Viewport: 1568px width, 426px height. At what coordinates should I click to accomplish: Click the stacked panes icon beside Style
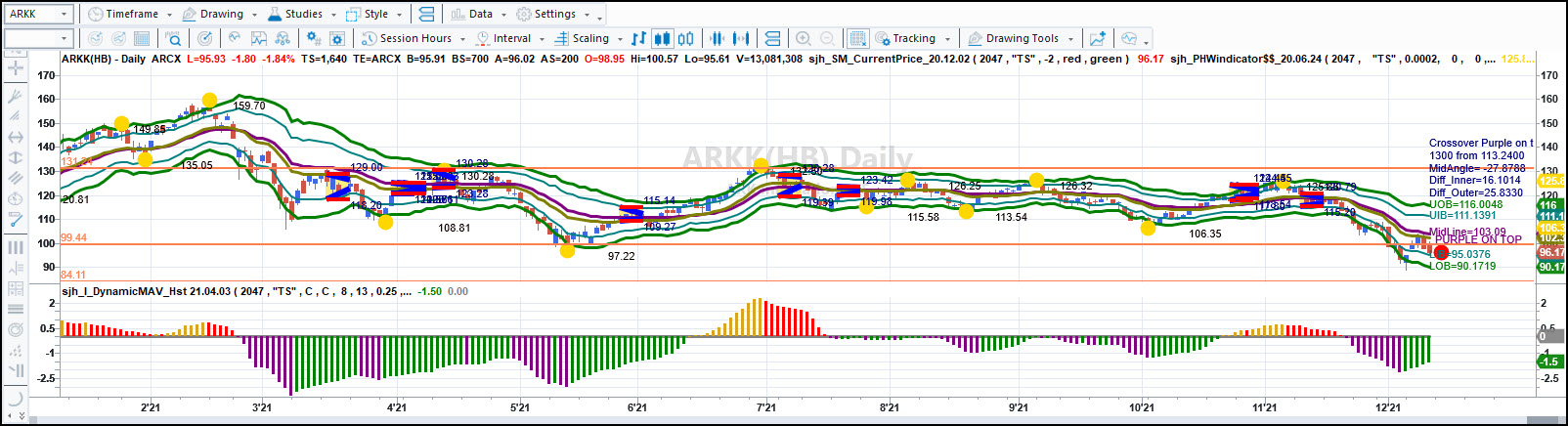(426, 14)
